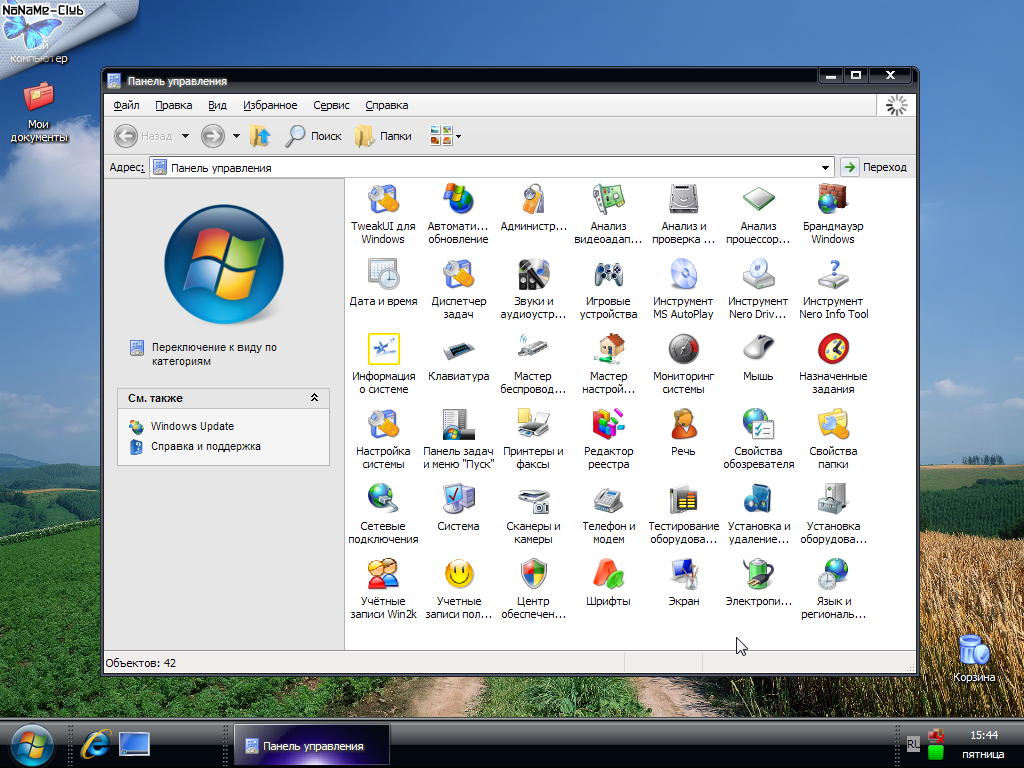Expand the Forward button history dropdown
Viewport: 1024px width, 768px height.
[236, 136]
